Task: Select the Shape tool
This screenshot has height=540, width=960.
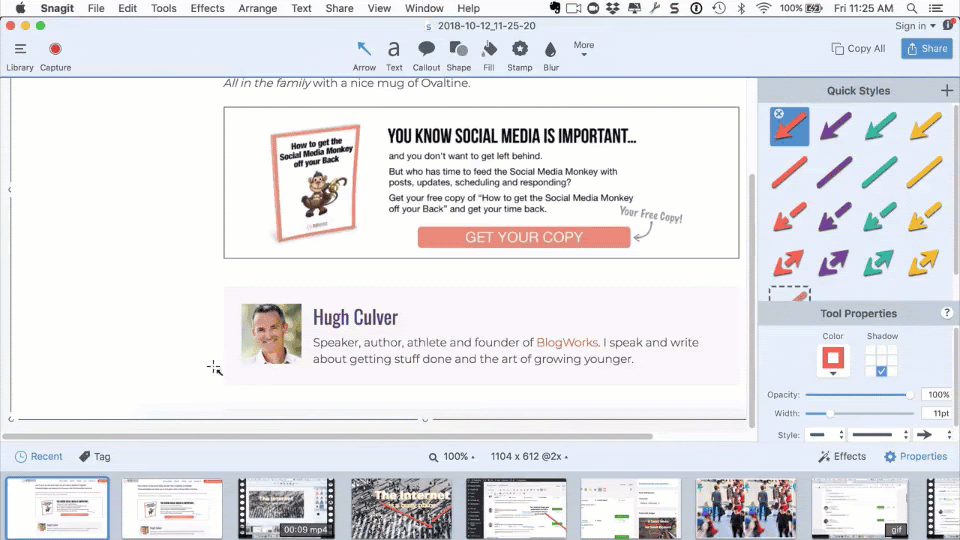Action: click(459, 56)
